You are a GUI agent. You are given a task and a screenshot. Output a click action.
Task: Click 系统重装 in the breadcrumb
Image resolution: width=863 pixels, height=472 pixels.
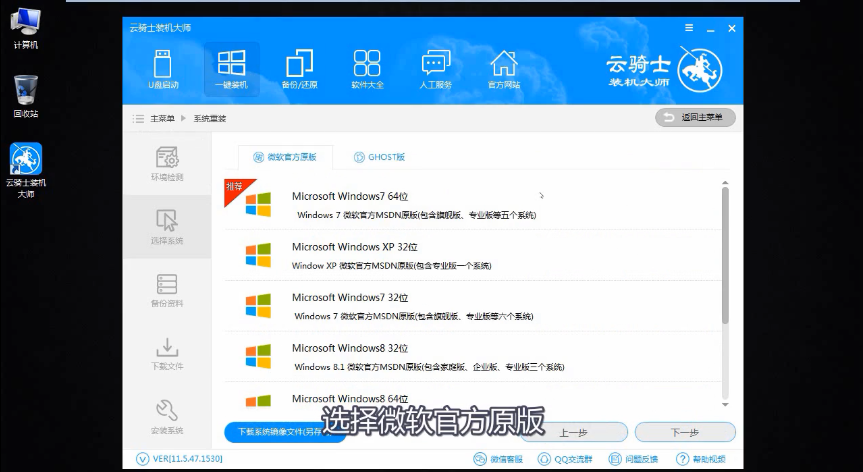click(210, 118)
